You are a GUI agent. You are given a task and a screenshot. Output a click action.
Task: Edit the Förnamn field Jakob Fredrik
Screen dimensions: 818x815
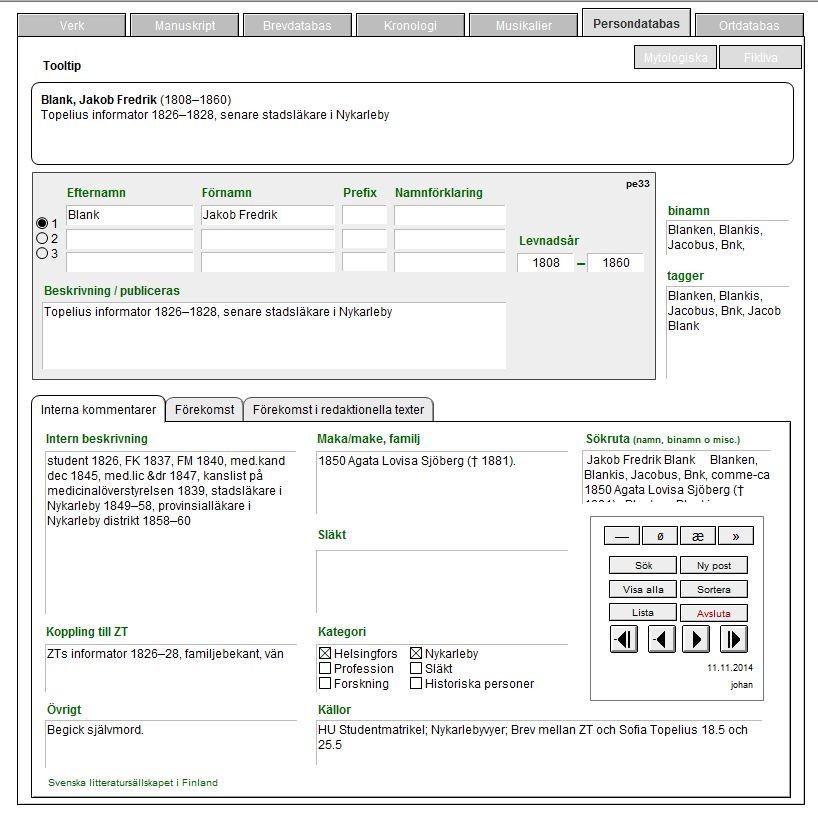[x=268, y=215]
